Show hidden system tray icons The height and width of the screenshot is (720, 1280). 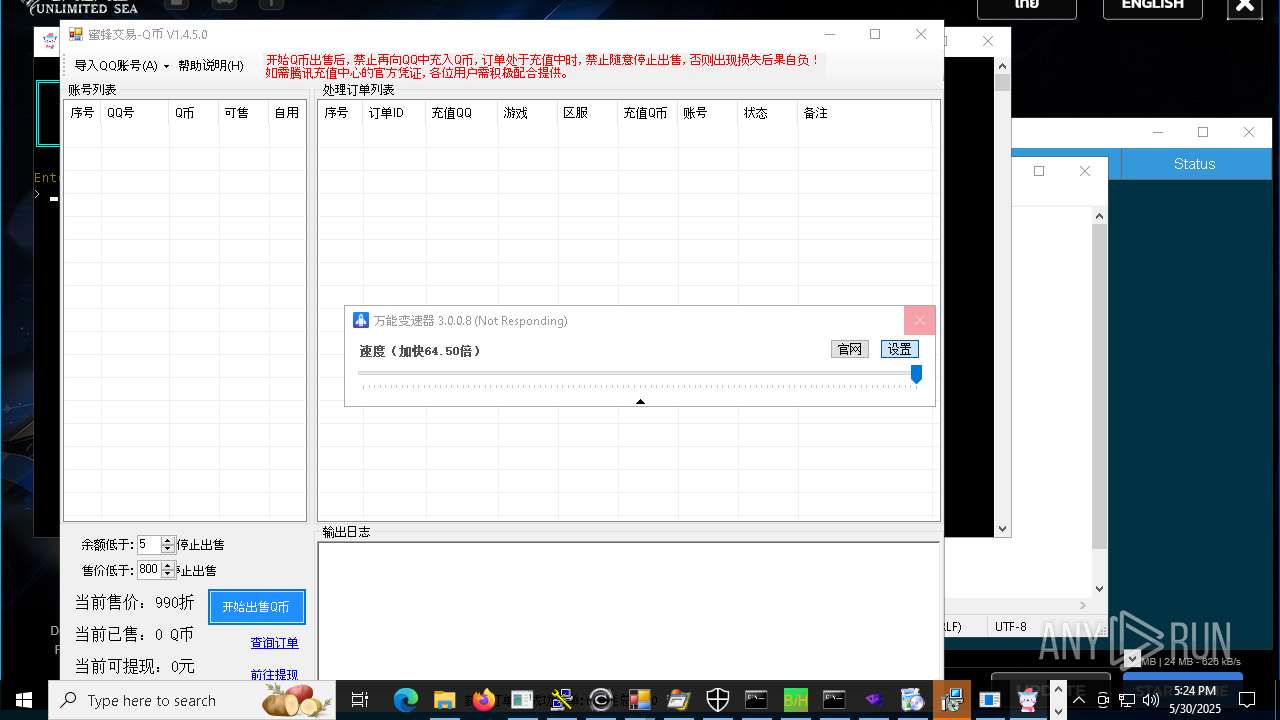click(x=1079, y=700)
